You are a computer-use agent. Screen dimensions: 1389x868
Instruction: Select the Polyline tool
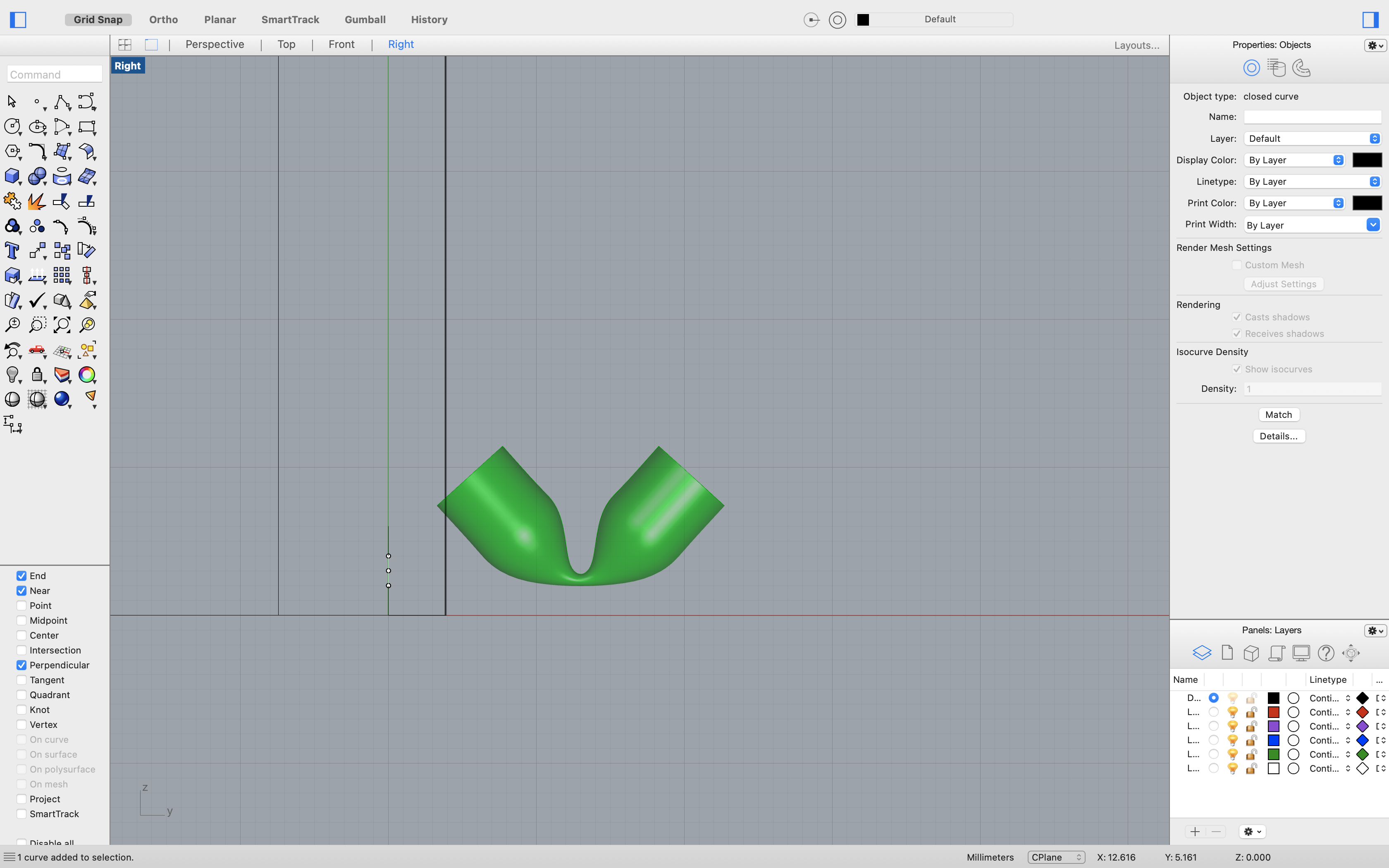coord(62,102)
